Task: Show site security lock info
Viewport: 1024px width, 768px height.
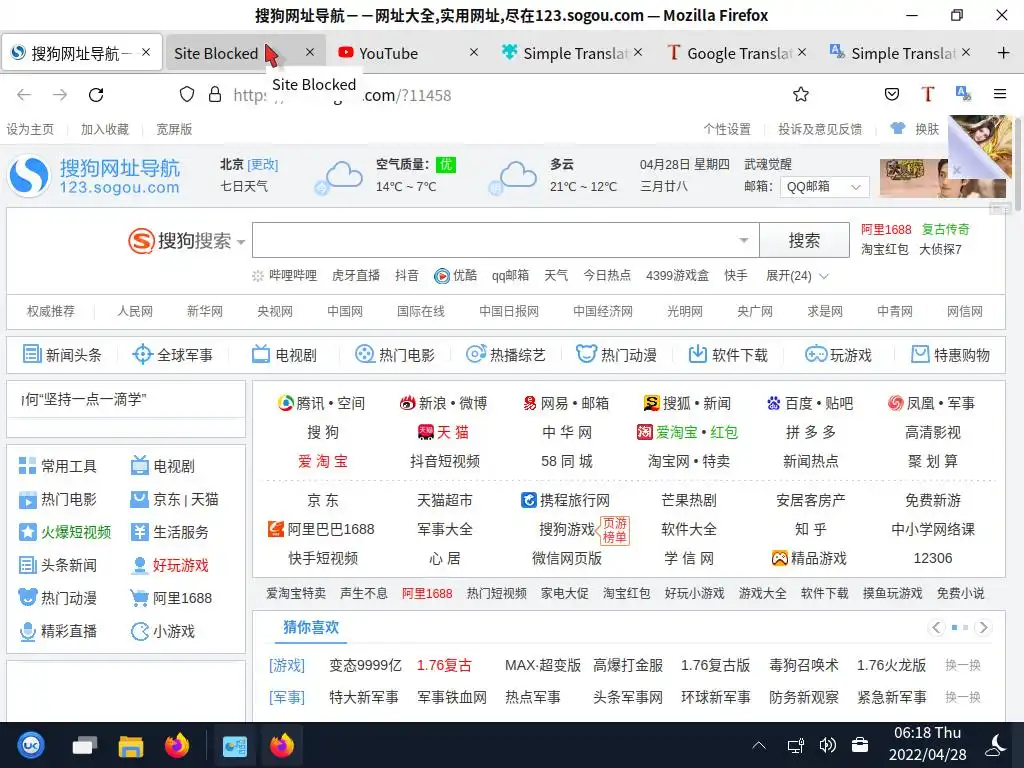Action: point(215,95)
